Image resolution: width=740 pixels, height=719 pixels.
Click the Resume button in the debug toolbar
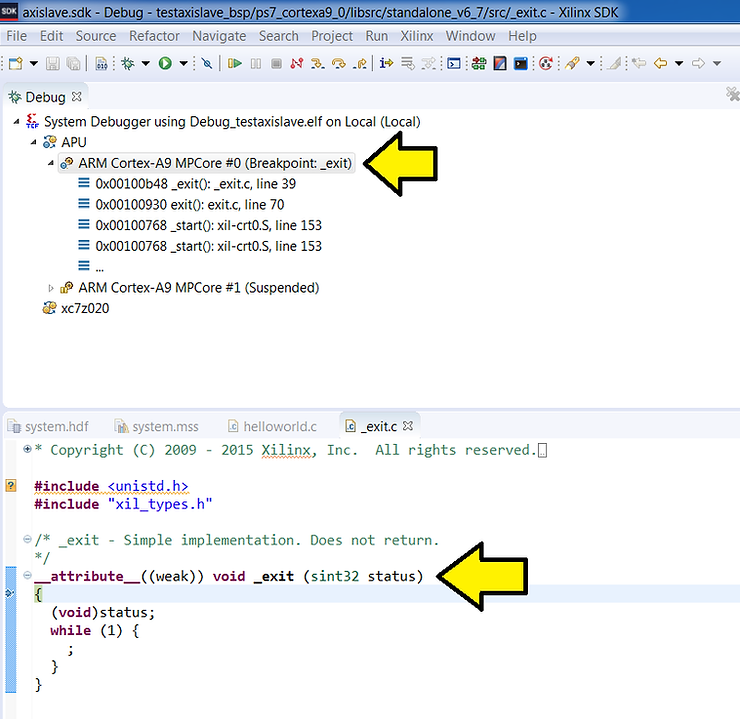[x=235, y=63]
